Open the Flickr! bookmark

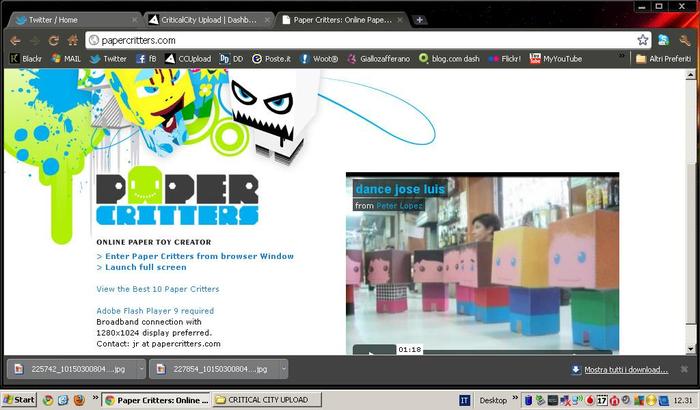(x=504, y=59)
